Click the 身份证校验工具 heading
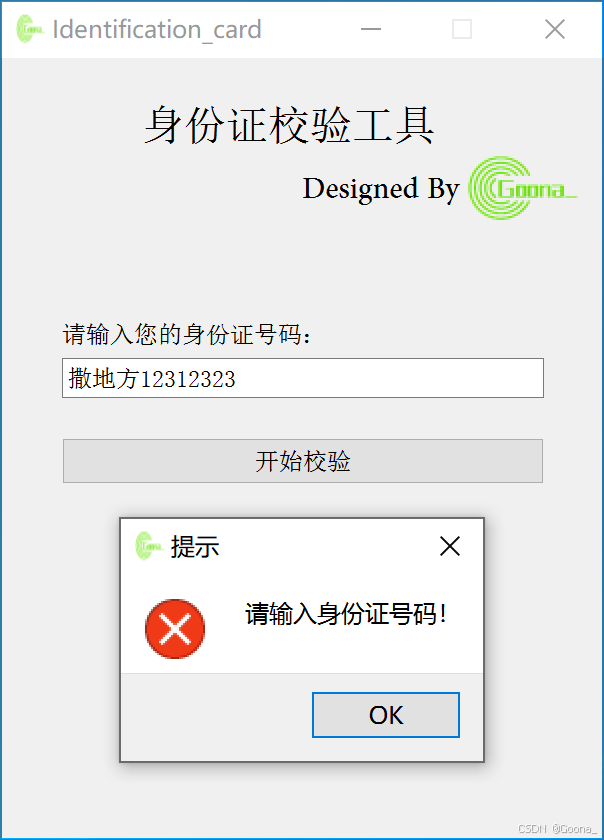Screen dimensions: 604x840 coord(289,125)
